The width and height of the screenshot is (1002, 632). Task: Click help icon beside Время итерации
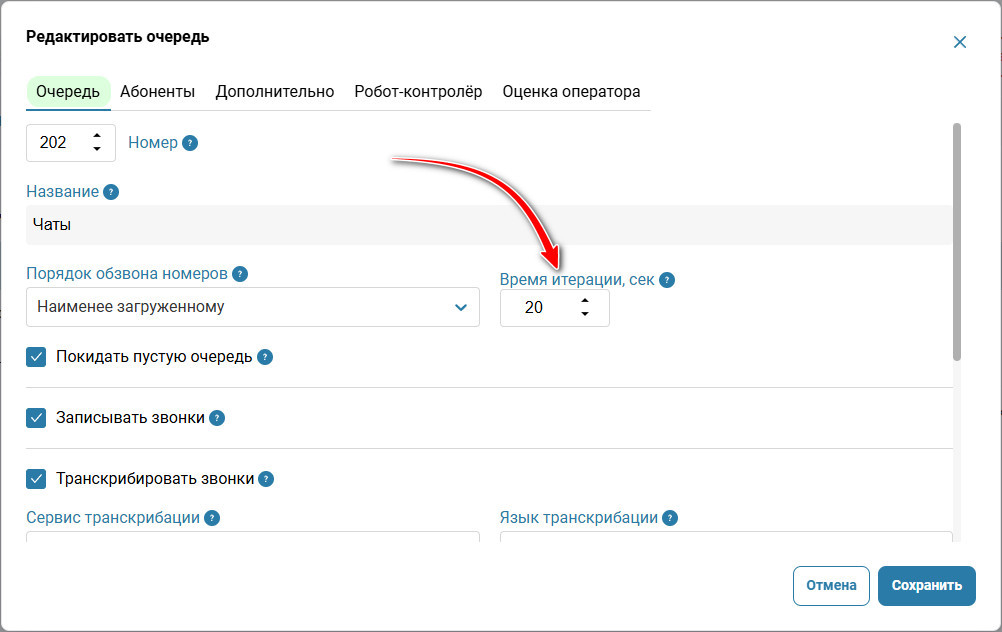coord(667,280)
